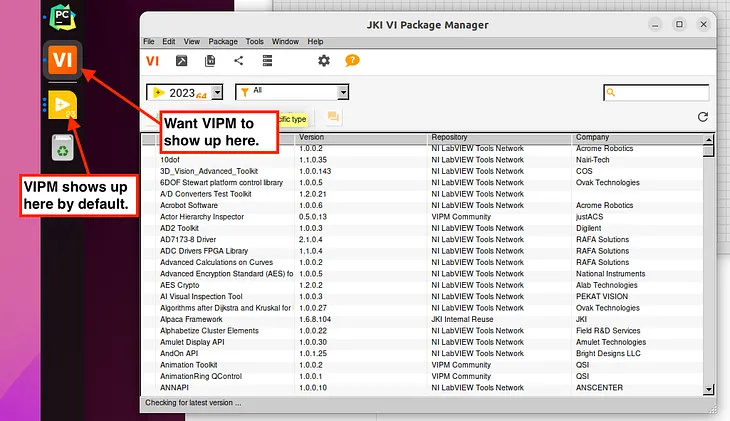The image size is (730, 421).
Task: Open the VI Package Builder icon
Action: [x=182, y=61]
